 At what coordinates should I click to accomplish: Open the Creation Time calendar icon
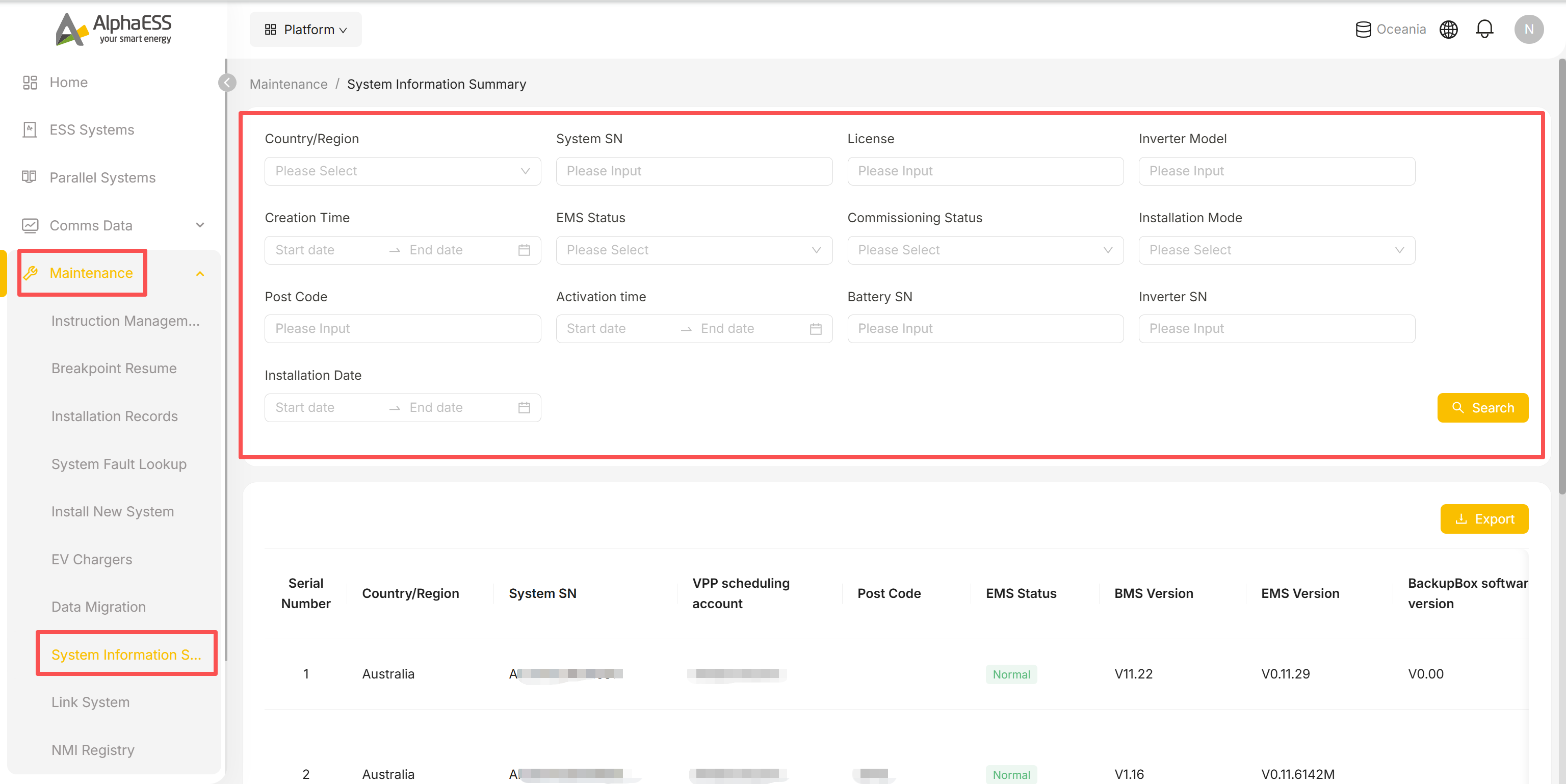(x=524, y=250)
